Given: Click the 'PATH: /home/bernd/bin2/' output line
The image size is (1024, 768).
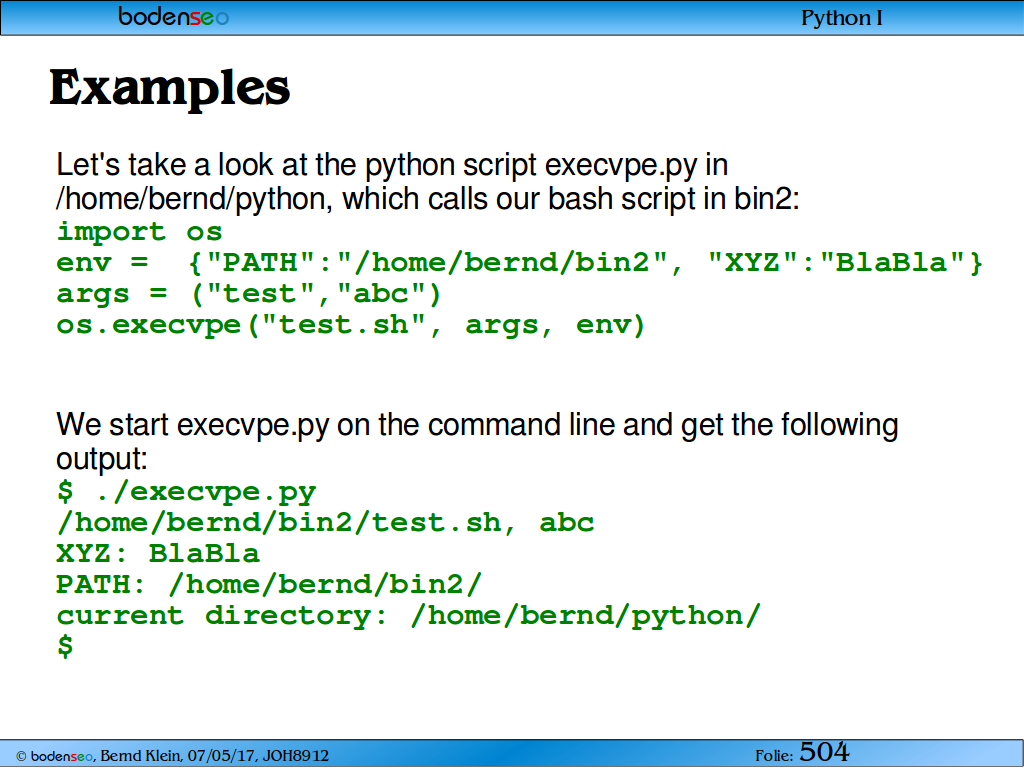Looking at the screenshot, I should [269, 584].
